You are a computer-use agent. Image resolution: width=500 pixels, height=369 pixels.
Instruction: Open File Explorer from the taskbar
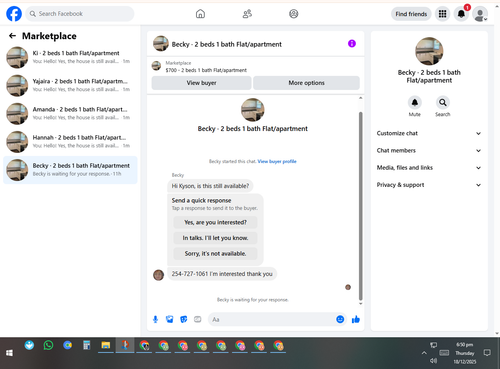coord(106,345)
